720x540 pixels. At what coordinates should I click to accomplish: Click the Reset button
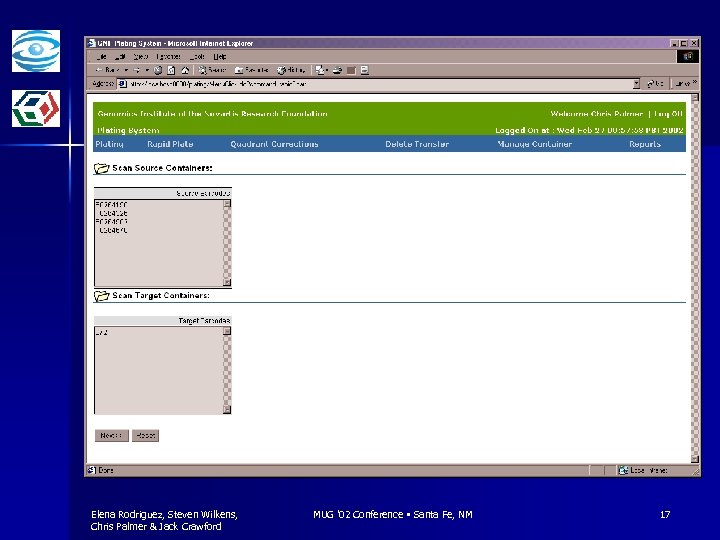pos(146,435)
